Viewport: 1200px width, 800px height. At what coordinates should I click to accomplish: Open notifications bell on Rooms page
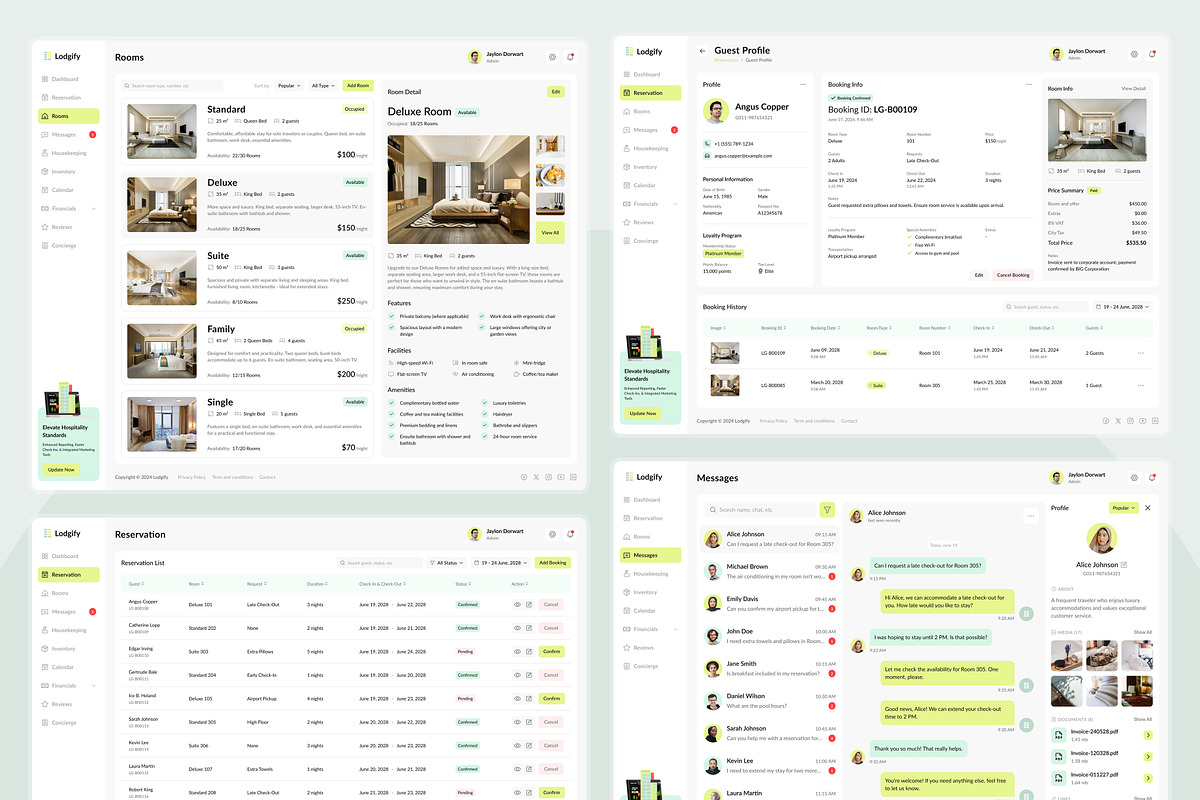coord(570,58)
